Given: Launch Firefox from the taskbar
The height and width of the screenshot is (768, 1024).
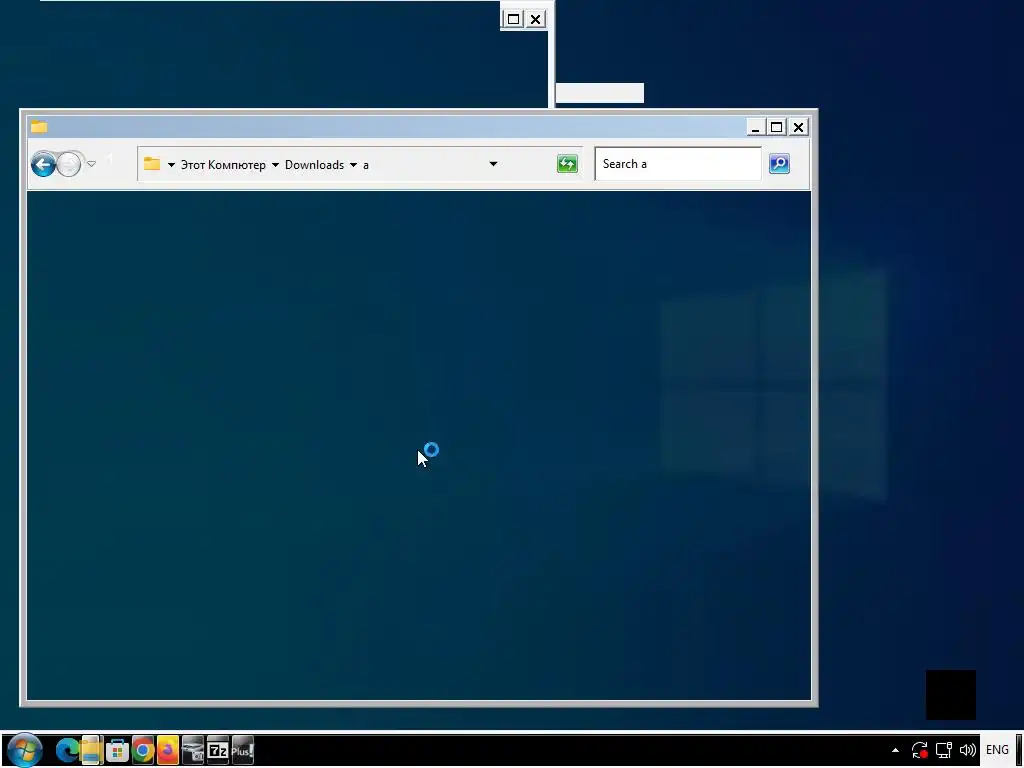Looking at the screenshot, I should 168,750.
